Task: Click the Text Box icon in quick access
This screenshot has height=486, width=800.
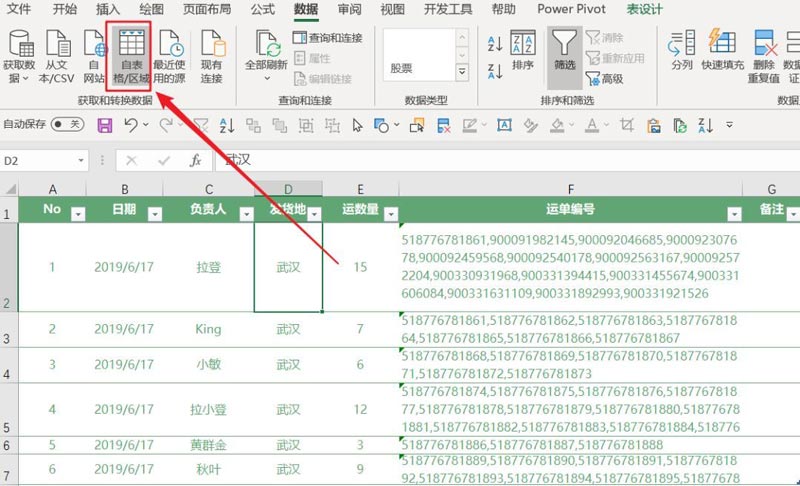Action: [504, 125]
